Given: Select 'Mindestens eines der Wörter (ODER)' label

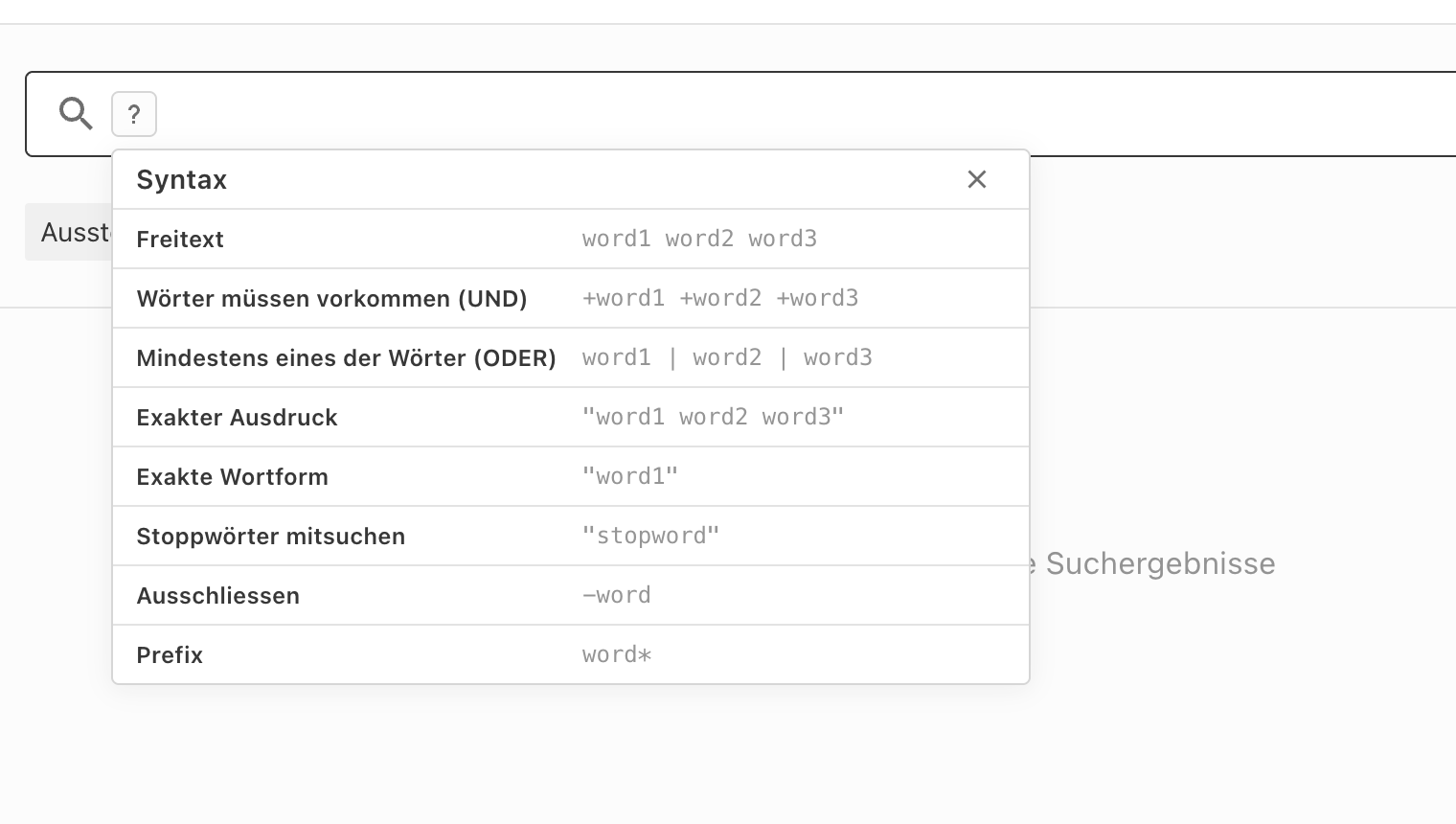Looking at the screenshot, I should [347, 358].
